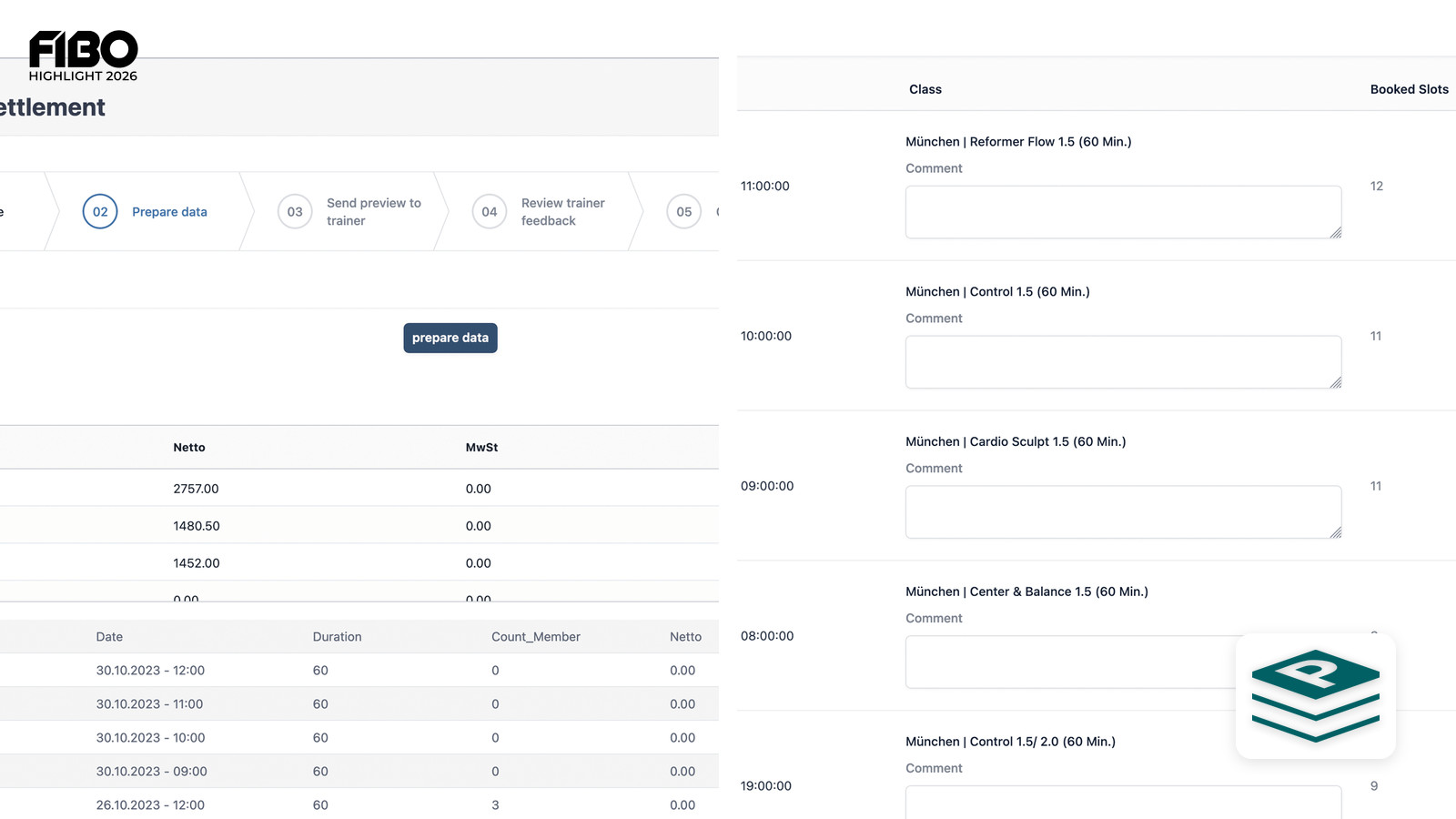This screenshot has height=819, width=1456.
Task: Click the Comment label under Cardio Sculpt 1.5
Action: point(934,469)
